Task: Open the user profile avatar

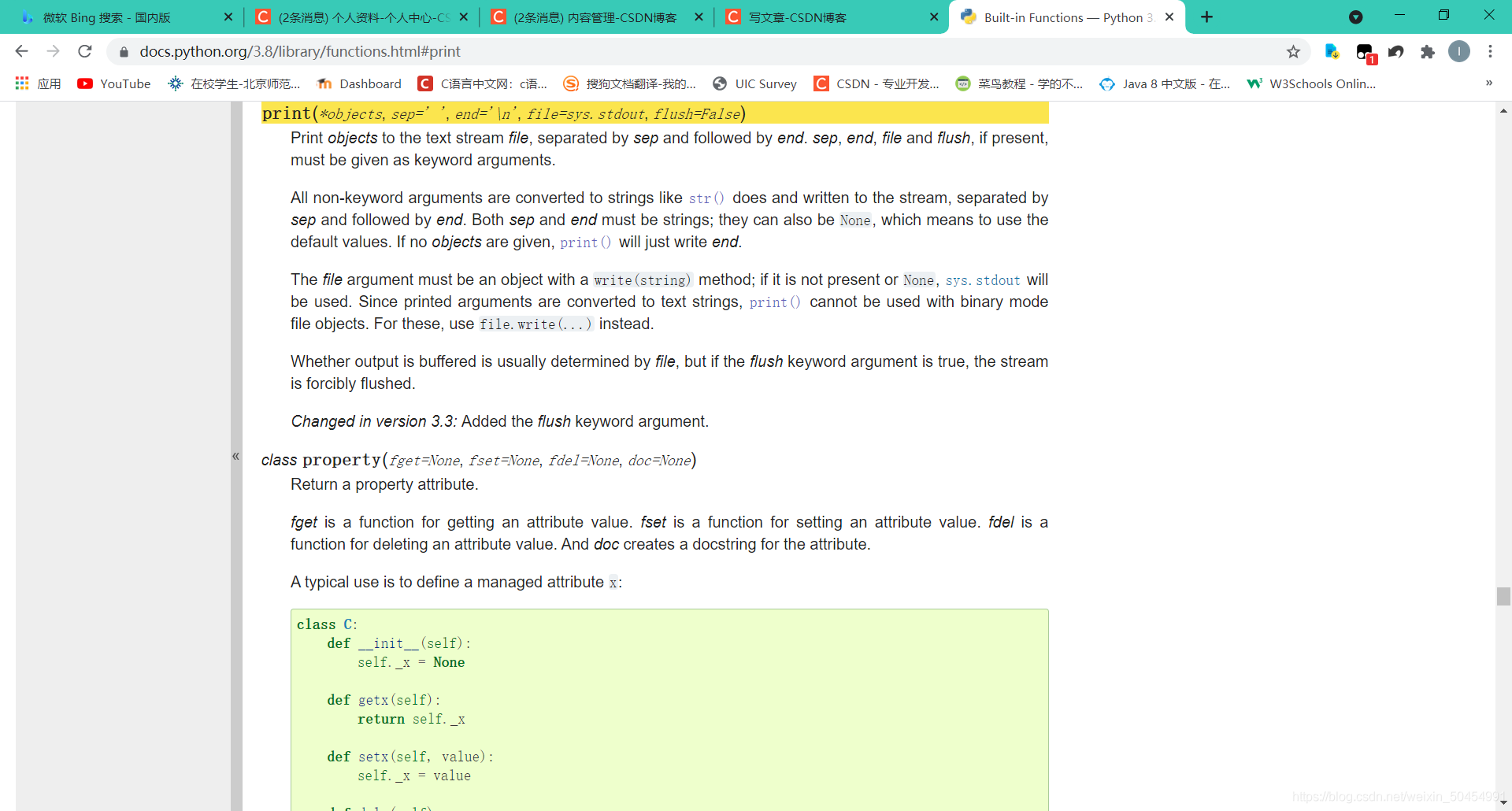Action: (1459, 52)
